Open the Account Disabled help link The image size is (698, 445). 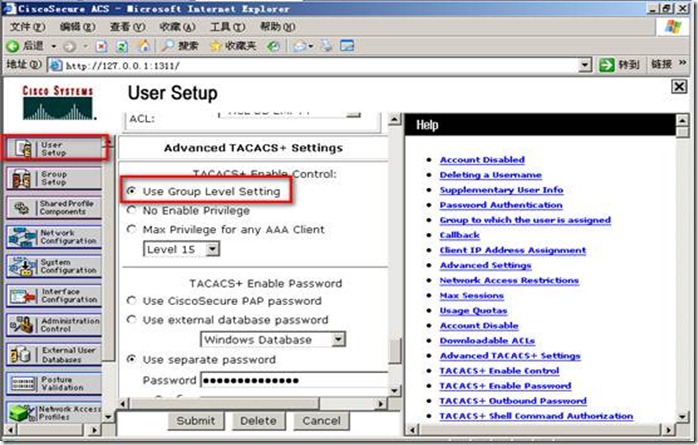point(482,160)
